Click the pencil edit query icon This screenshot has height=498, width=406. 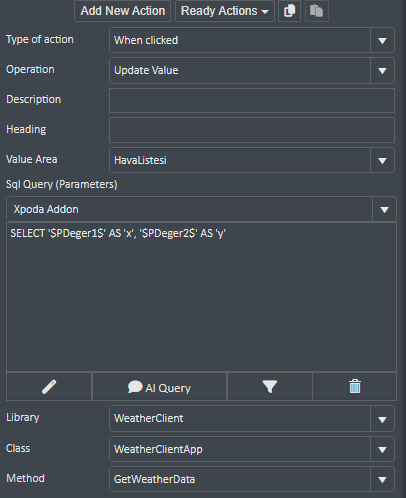point(49,387)
